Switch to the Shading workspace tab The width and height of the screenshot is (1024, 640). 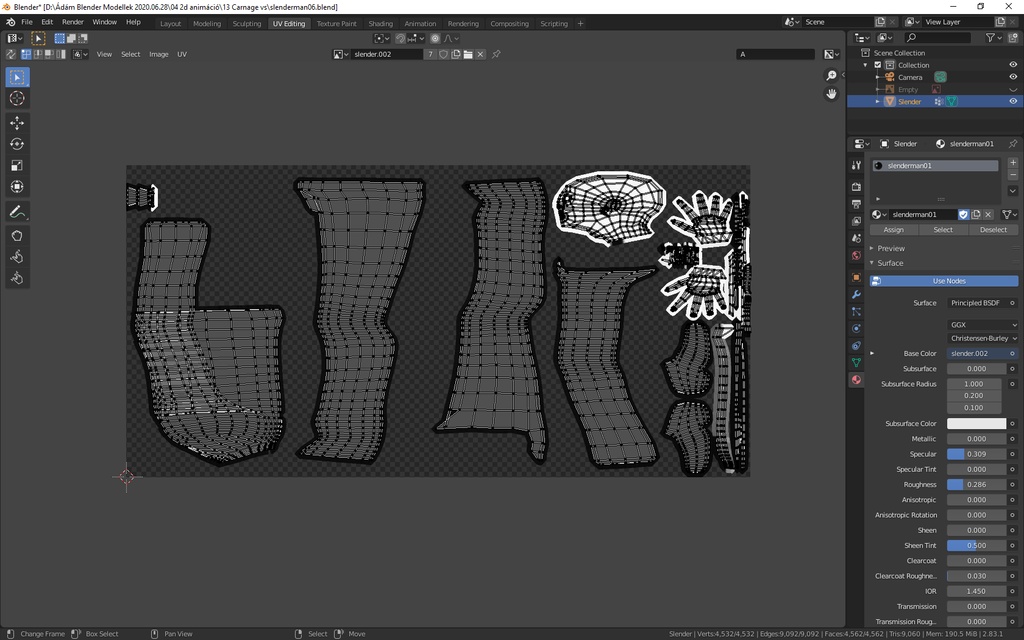coord(380,24)
